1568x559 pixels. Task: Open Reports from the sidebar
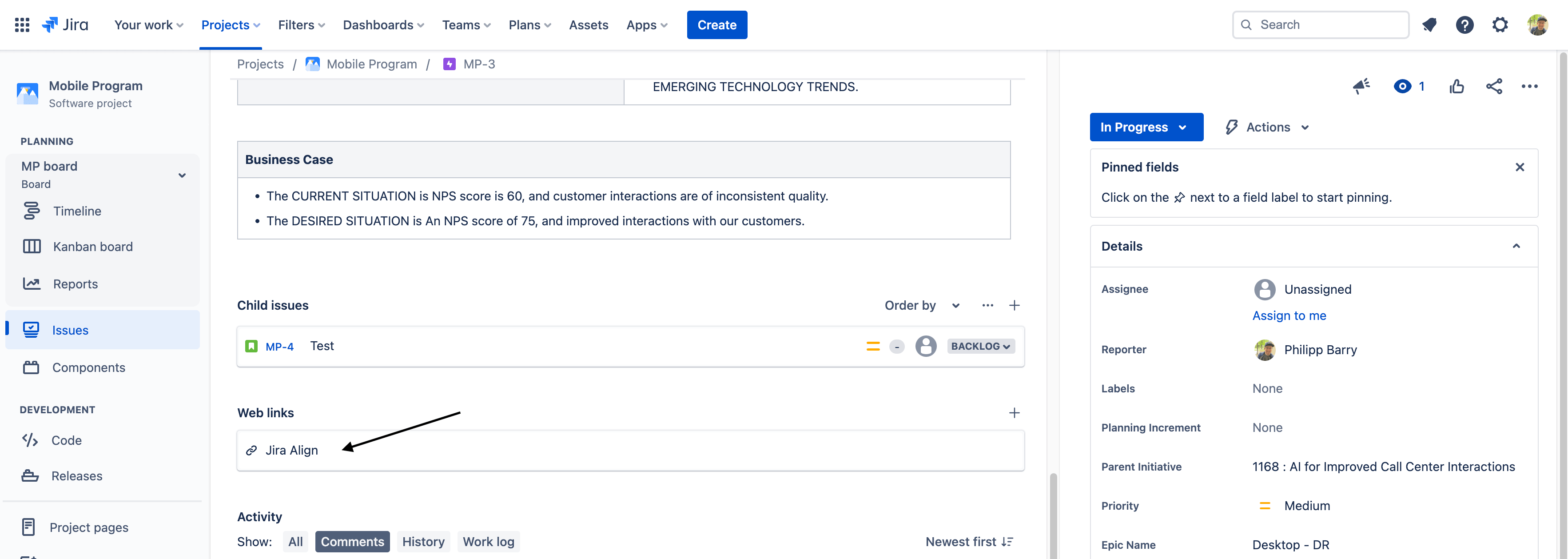click(x=75, y=283)
